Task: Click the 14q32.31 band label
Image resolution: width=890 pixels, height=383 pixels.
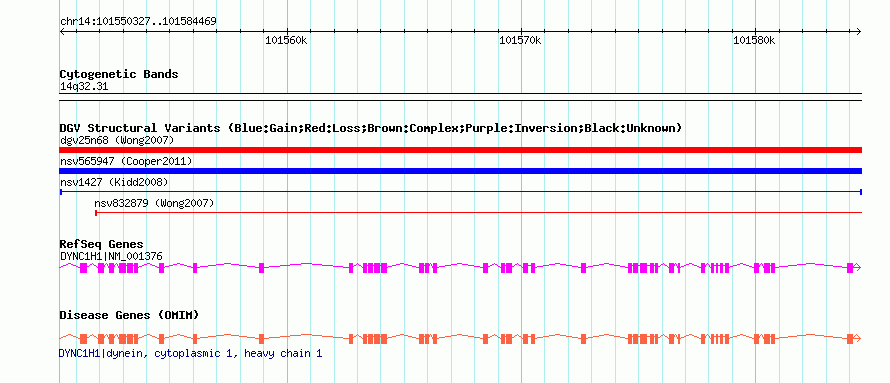Action: tap(84, 87)
